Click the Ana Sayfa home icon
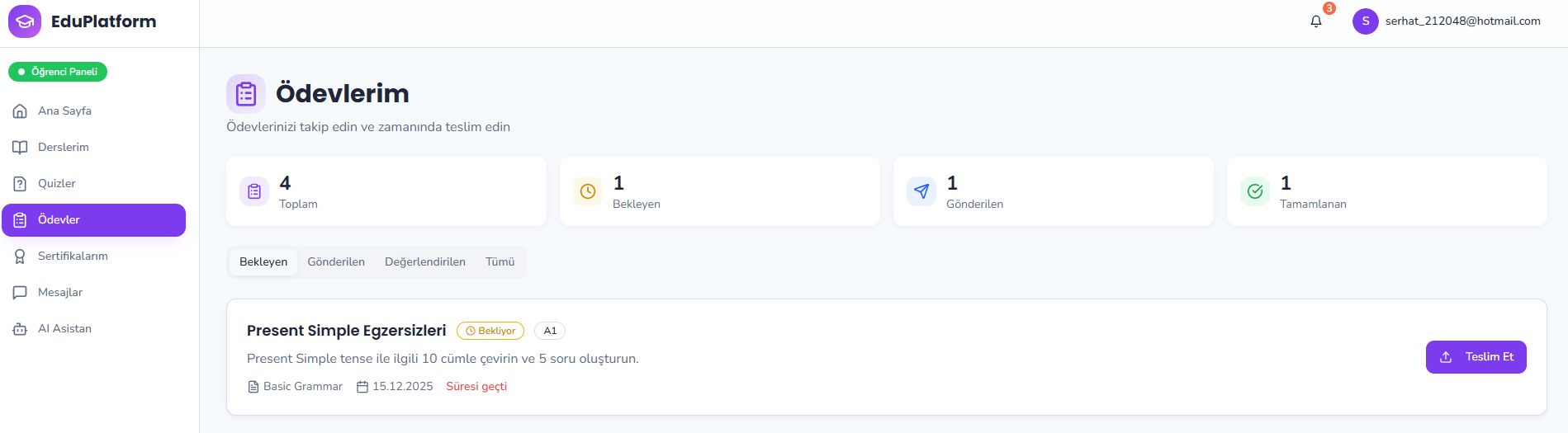The height and width of the screenshot is (433, 1568). click(20, 111)
